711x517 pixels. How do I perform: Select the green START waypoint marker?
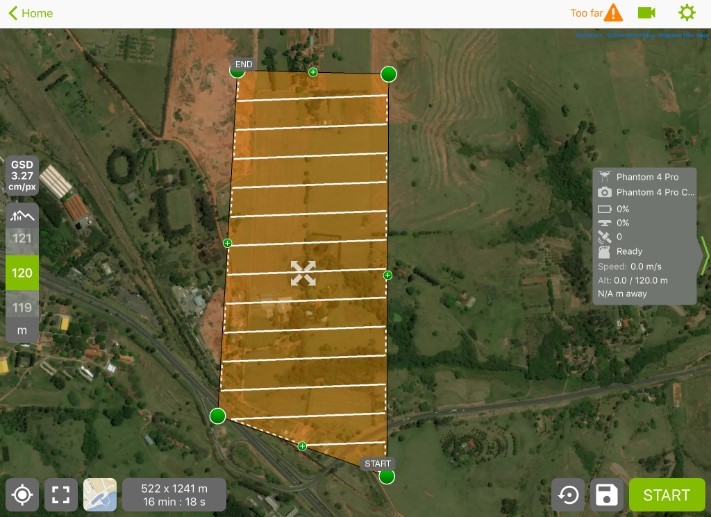pos(386,477)
